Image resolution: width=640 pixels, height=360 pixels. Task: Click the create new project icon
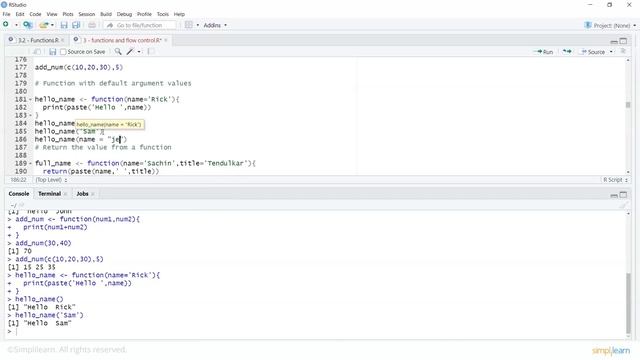[x=28, y=25]
